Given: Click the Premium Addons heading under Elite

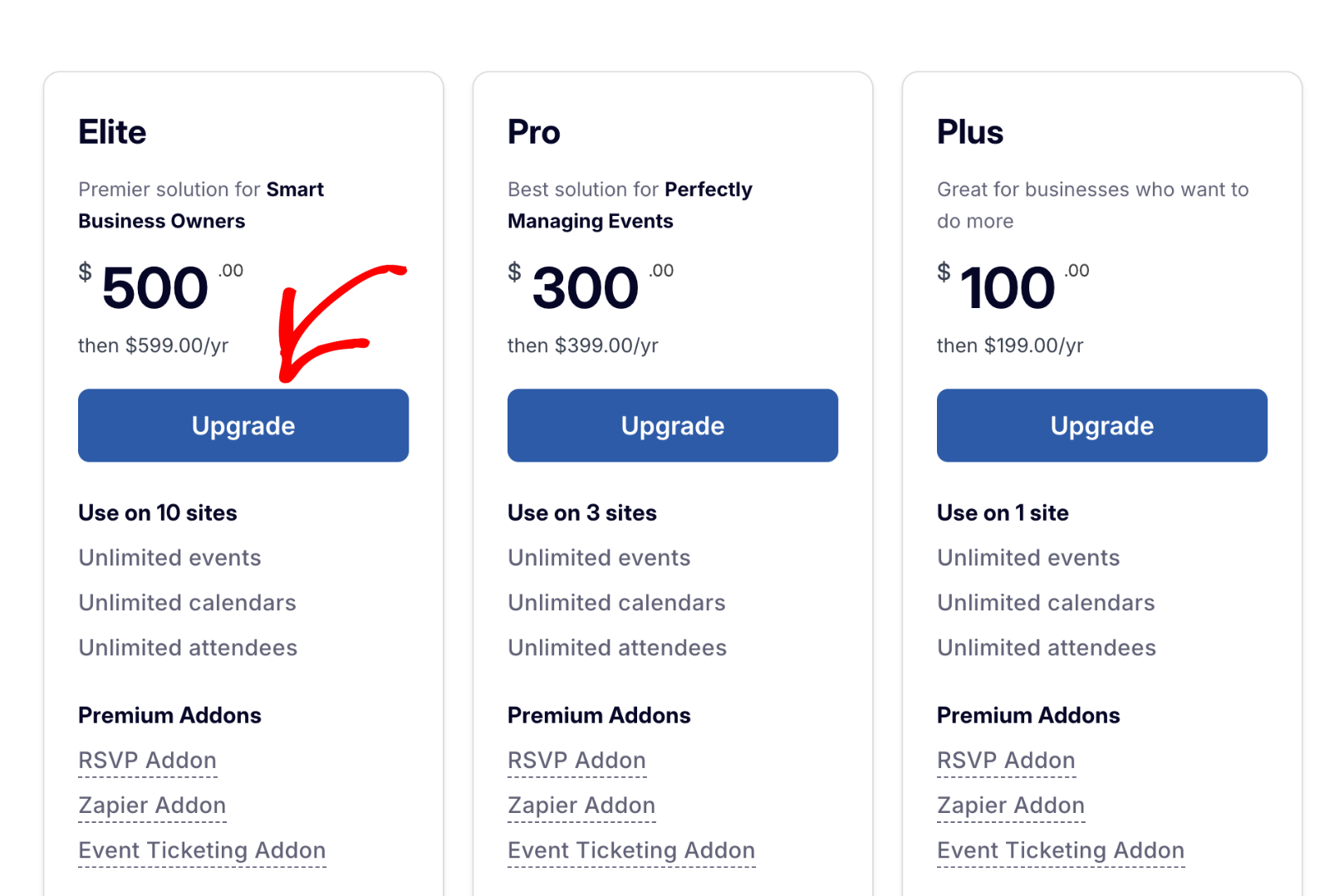Looking at the screenshot, I should pyautogui.click(x=169, y=715).
